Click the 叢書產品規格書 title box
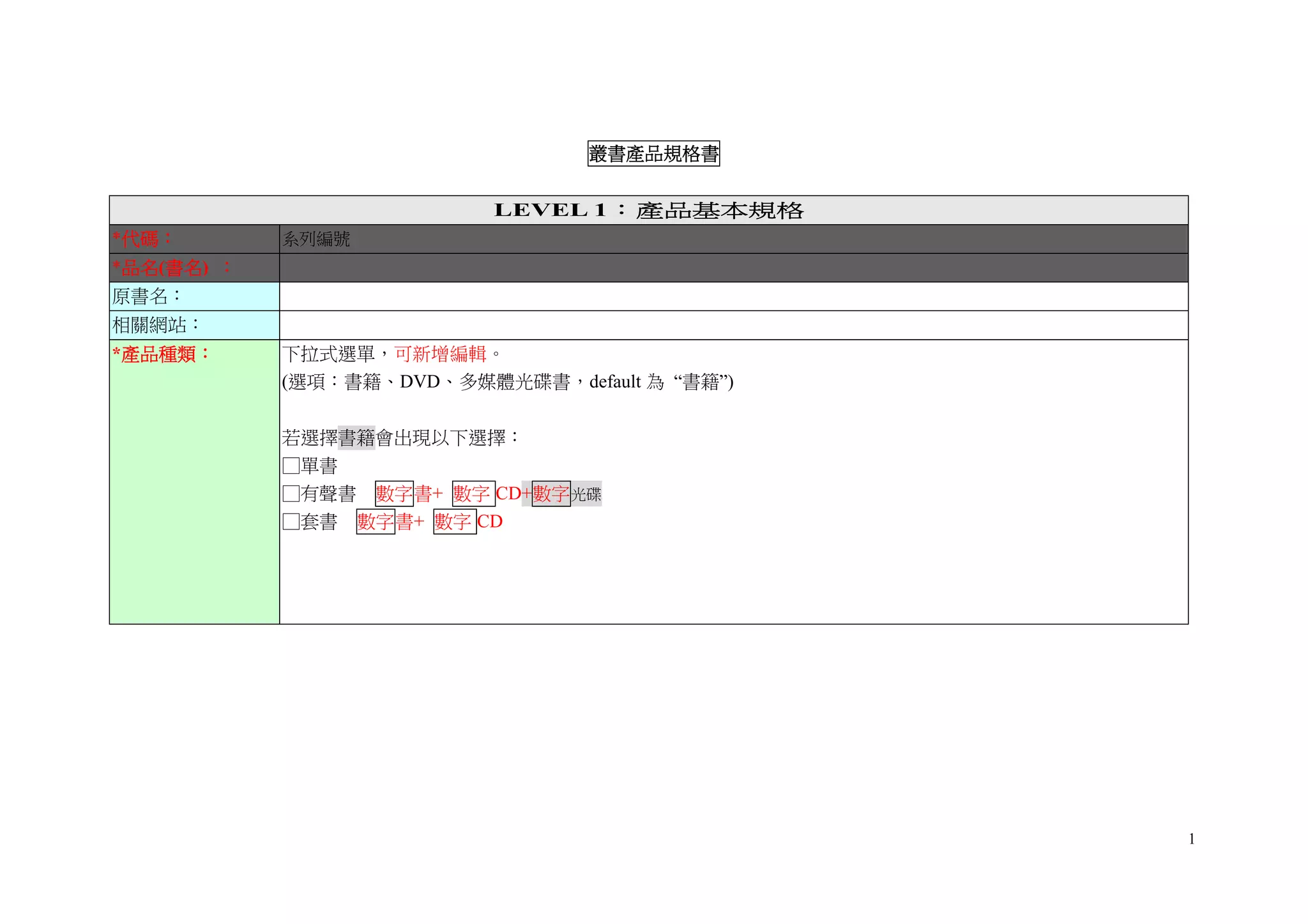 pyautogui.click(x=653, y=154)
